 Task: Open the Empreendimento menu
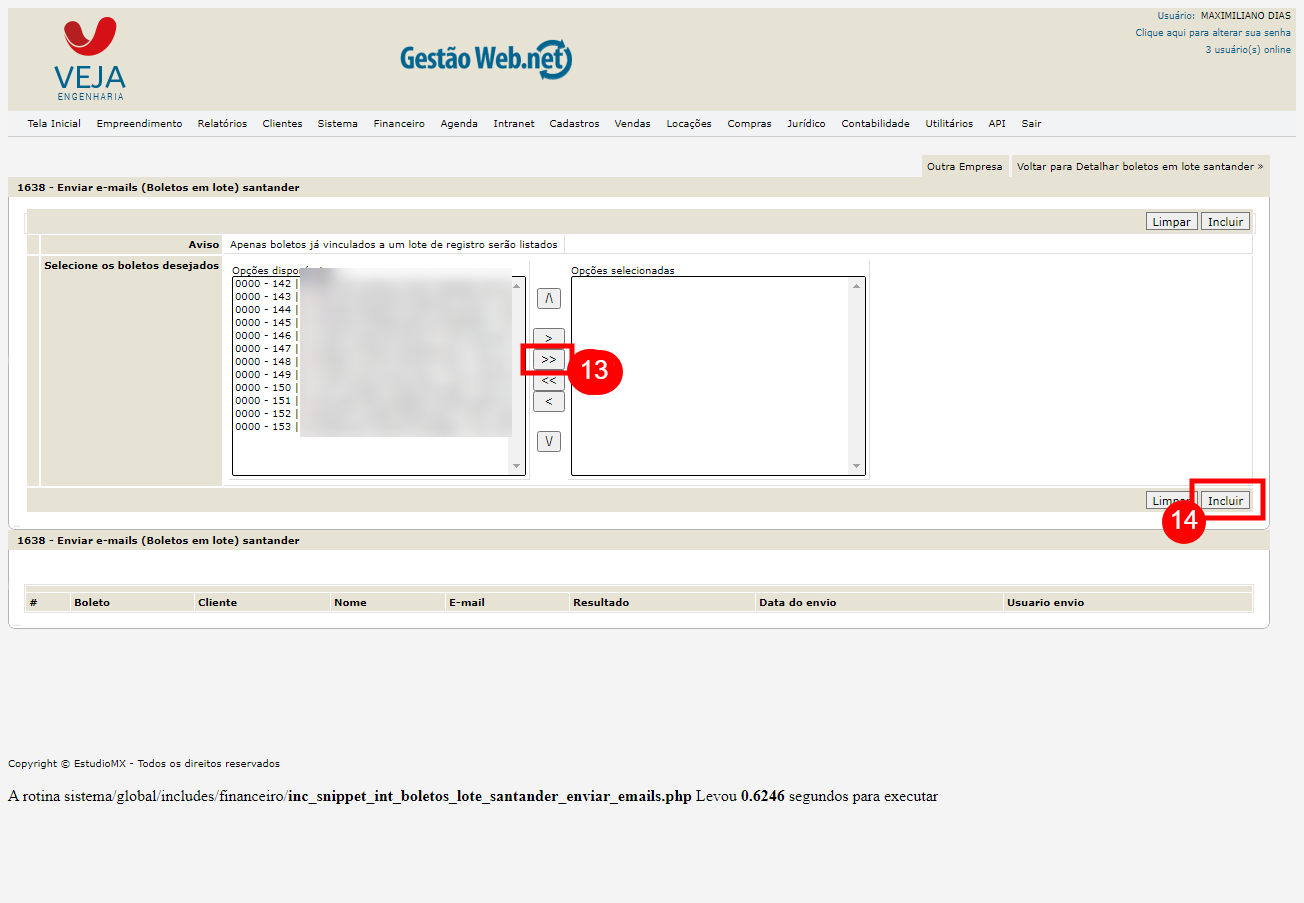[x=139, y=124]
